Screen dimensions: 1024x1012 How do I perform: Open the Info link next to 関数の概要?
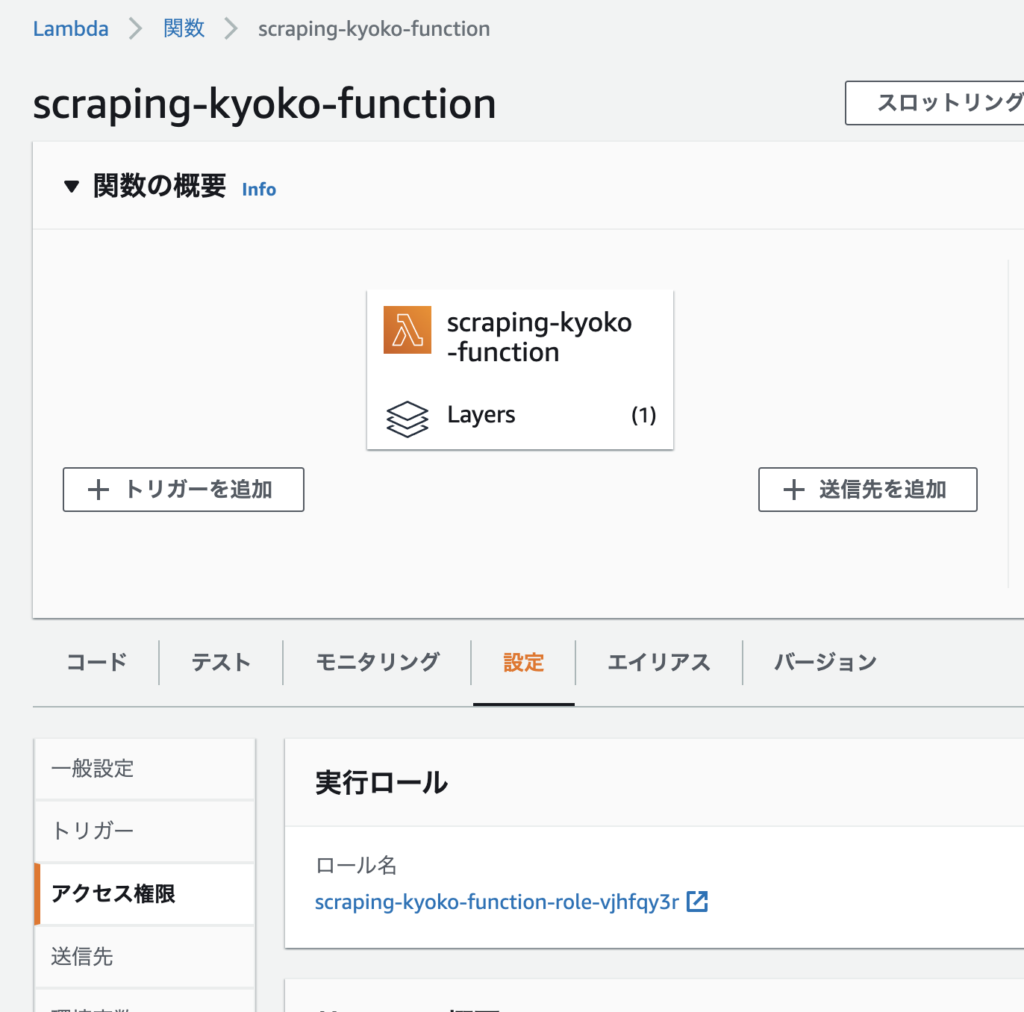[x=259, y=189]
